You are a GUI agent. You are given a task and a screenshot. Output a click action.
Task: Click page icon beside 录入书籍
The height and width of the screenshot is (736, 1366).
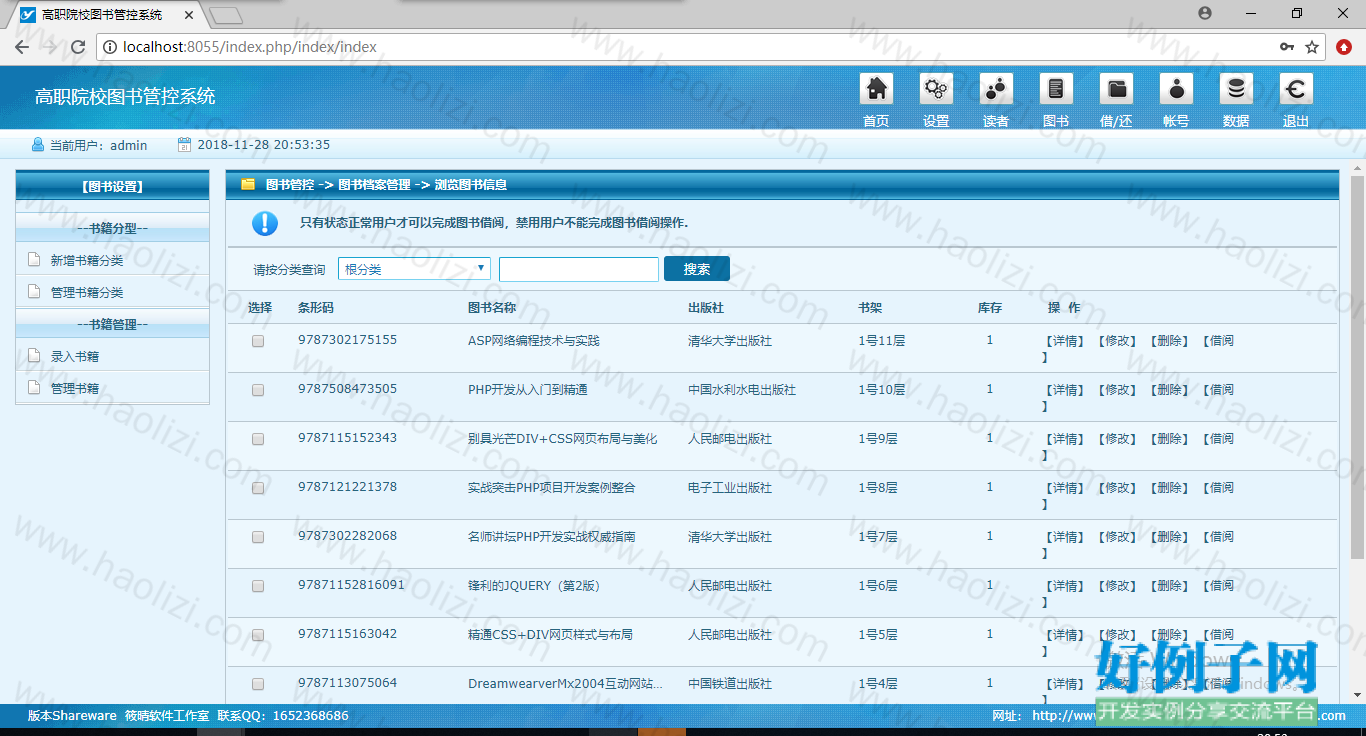[34, 355]
